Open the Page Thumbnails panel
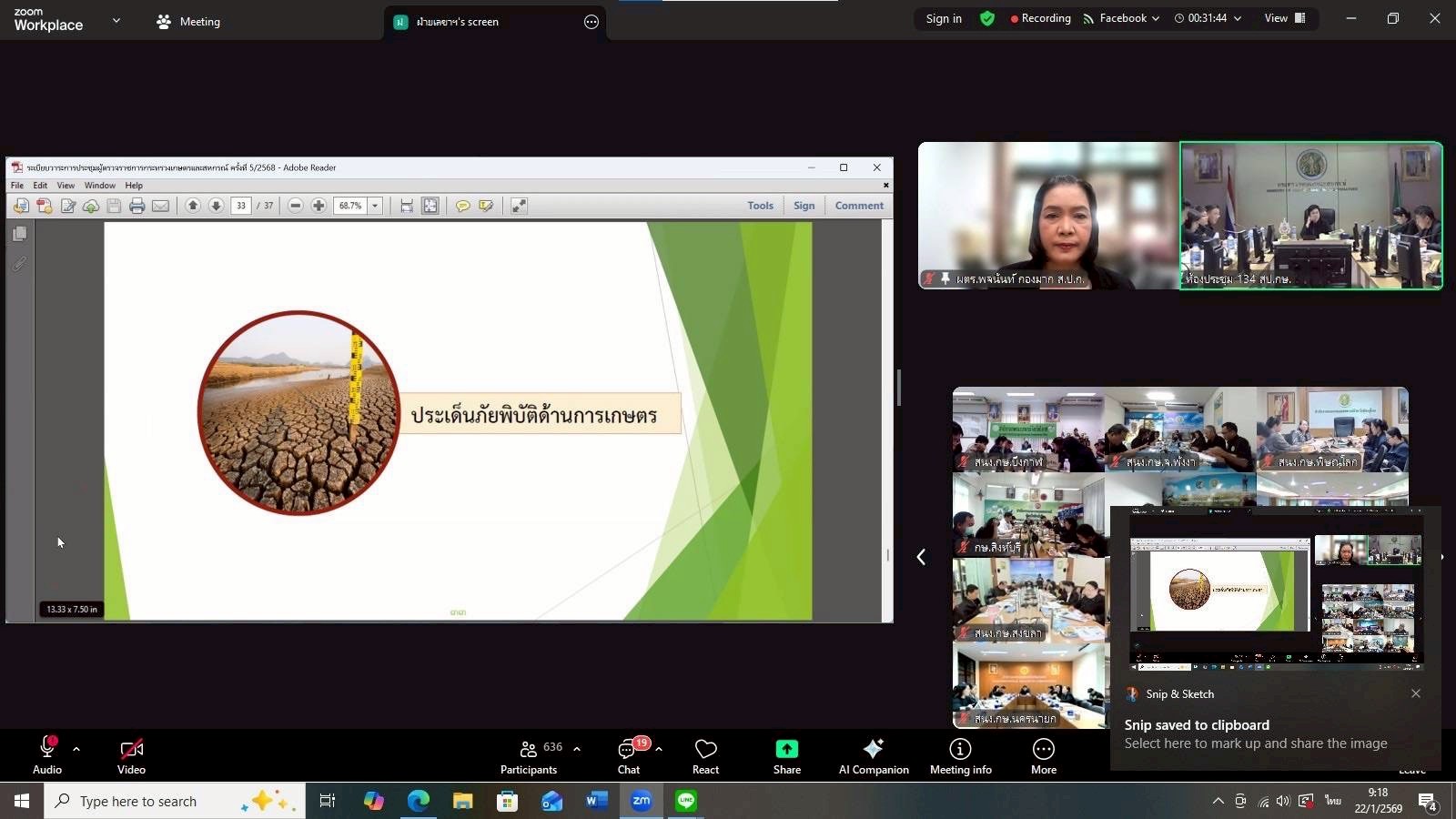The width and height of the screenshot is (1456, 819). (x=19, y=234)
